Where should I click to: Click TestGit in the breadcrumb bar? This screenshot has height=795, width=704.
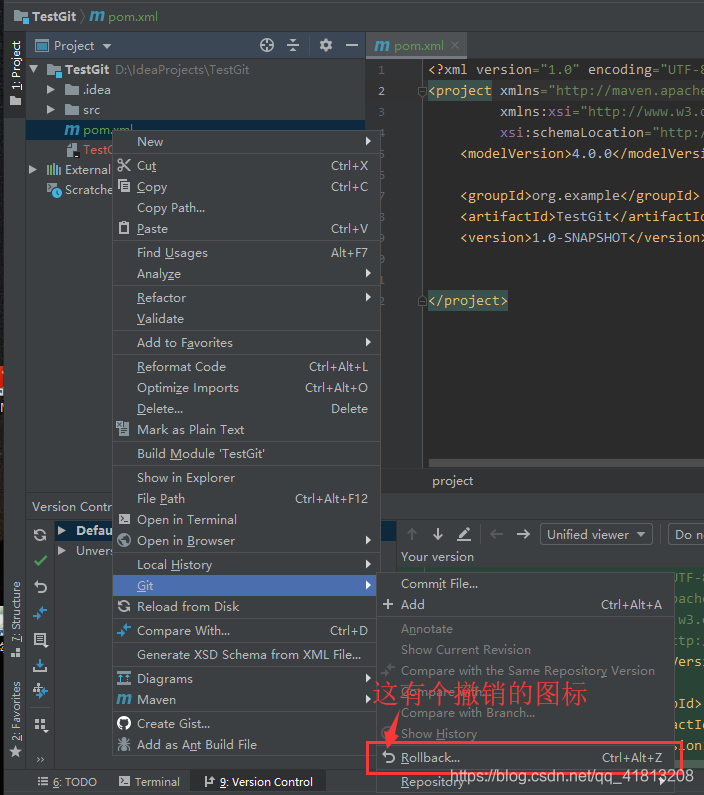click(x=54, y=16)
